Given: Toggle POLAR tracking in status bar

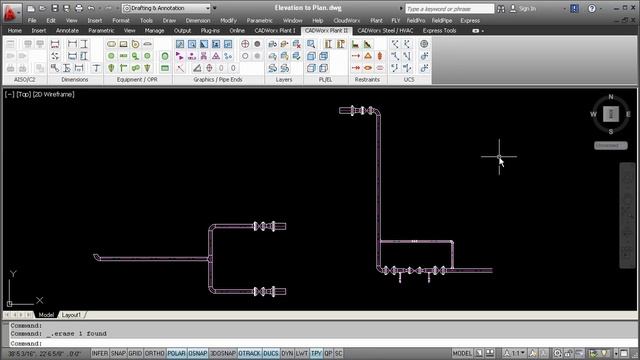Looking at the screenshot, I should [x=176, y=353].
